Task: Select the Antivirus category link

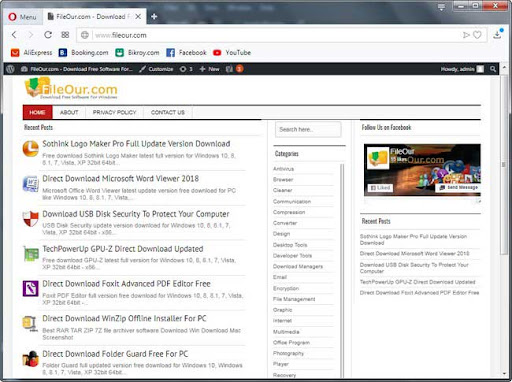Action: coord(283,169)
